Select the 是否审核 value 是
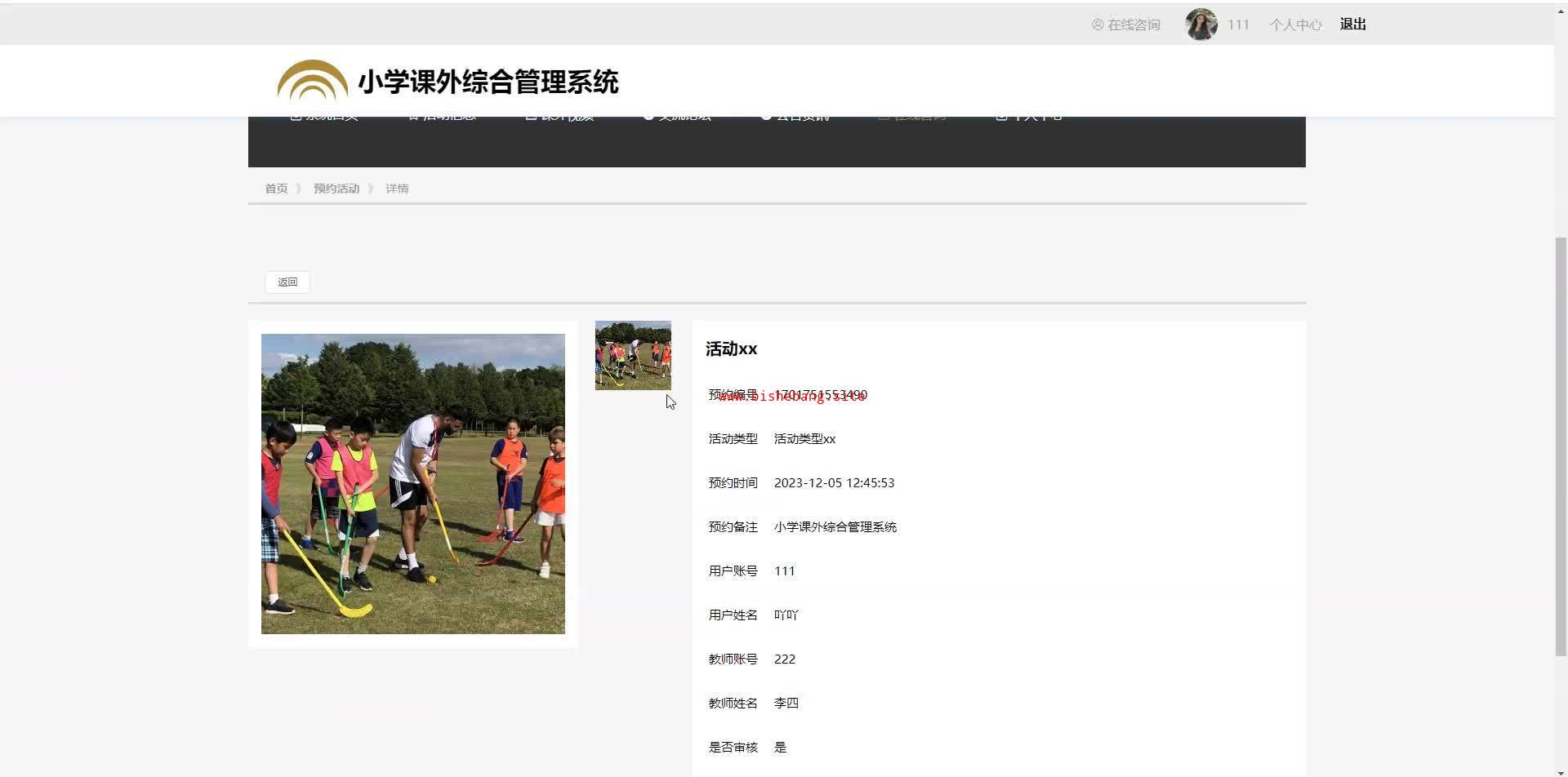The image size is (1568, 777). coord(781,748)
